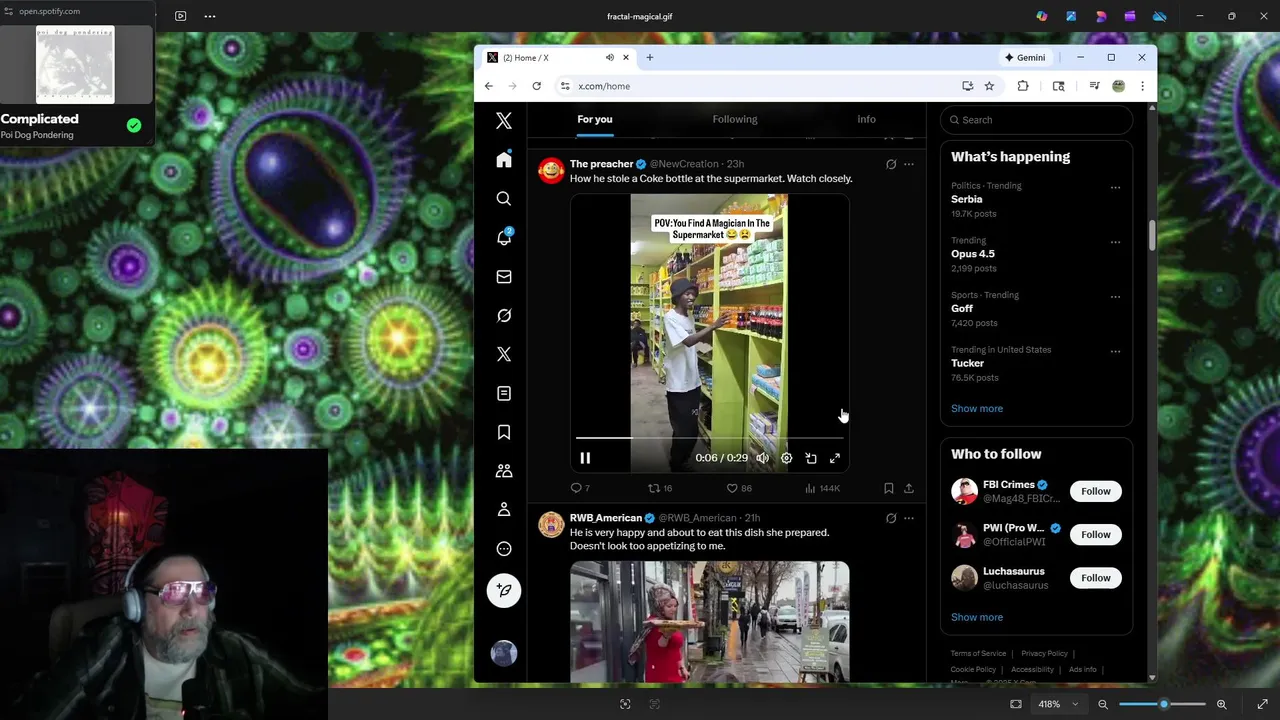Adjust the photo viewer zoom slider
This screenshot has width=1280, height=720.
pyautogui.click(x=1162, y=704)
